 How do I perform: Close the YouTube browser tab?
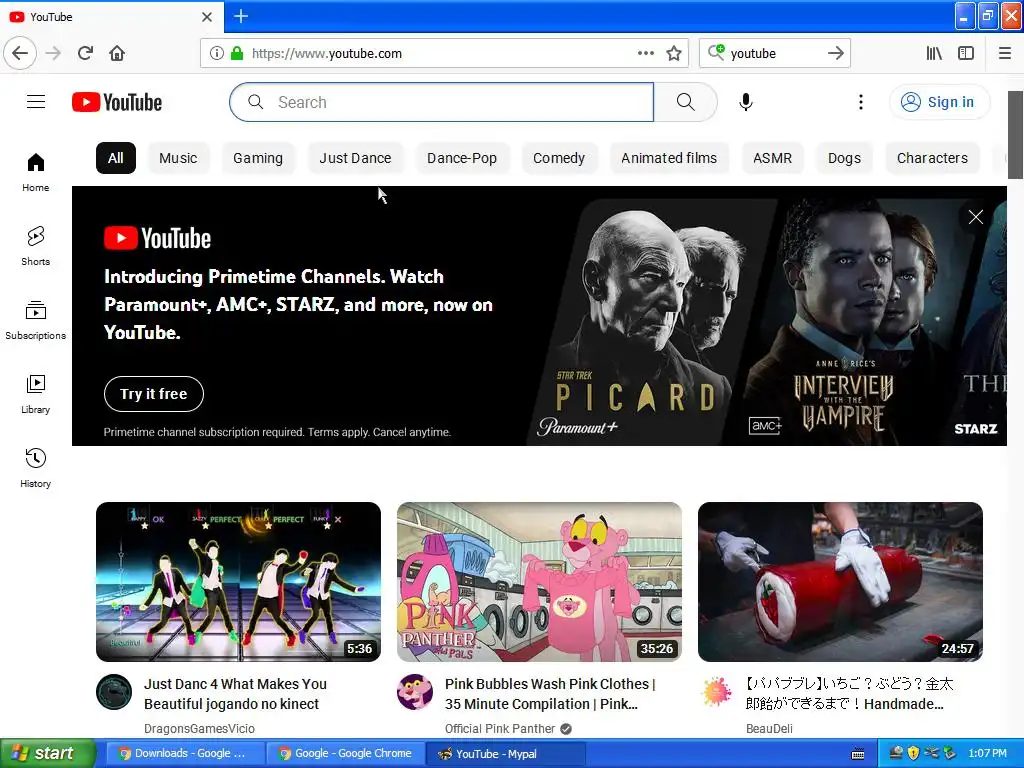coord(207,17)
